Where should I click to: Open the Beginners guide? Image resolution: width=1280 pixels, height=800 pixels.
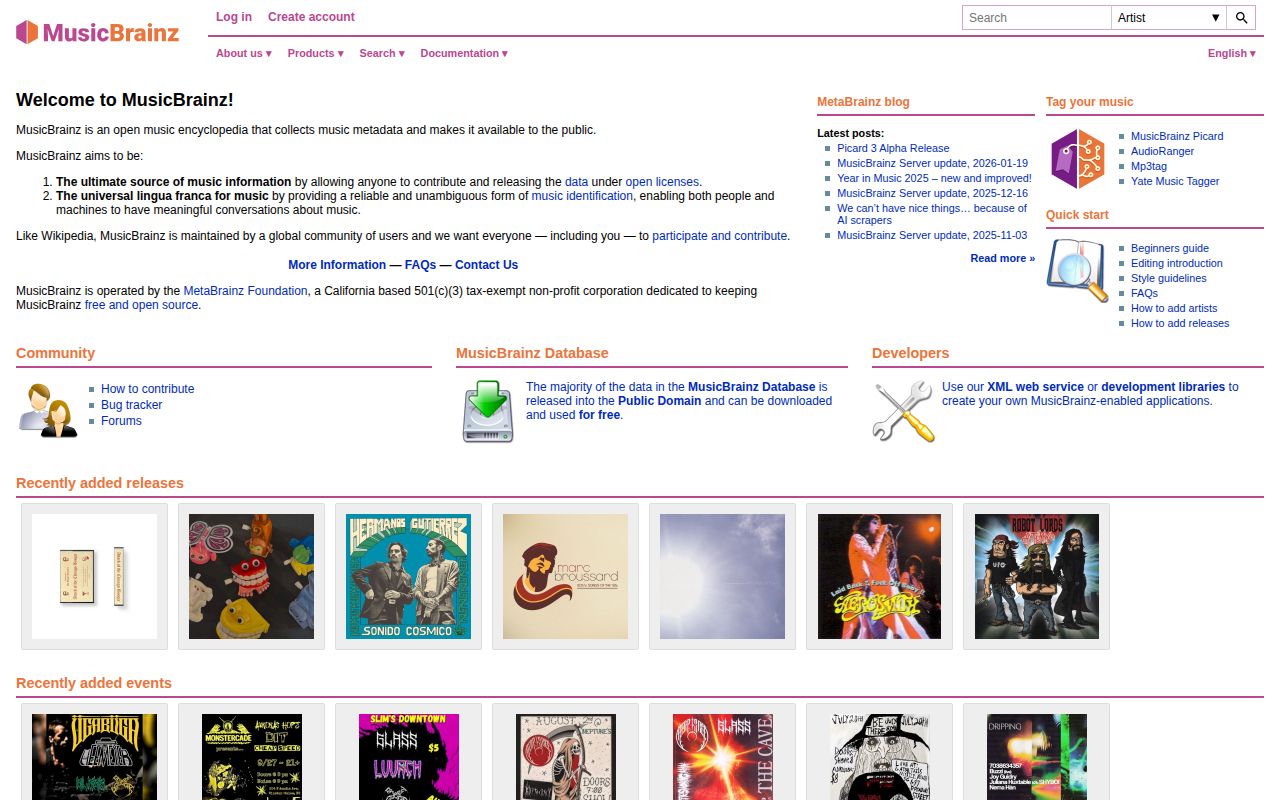pos(1169,248)
